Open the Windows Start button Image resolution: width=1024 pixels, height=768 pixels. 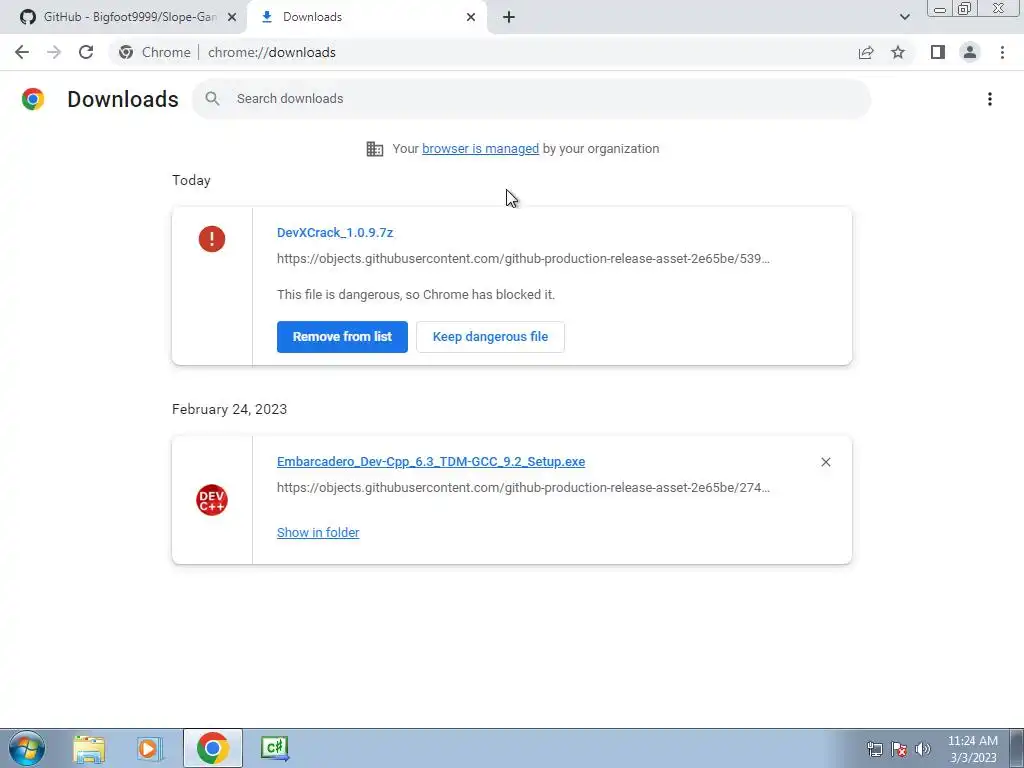pyautogui.click(x=27, y=748)
